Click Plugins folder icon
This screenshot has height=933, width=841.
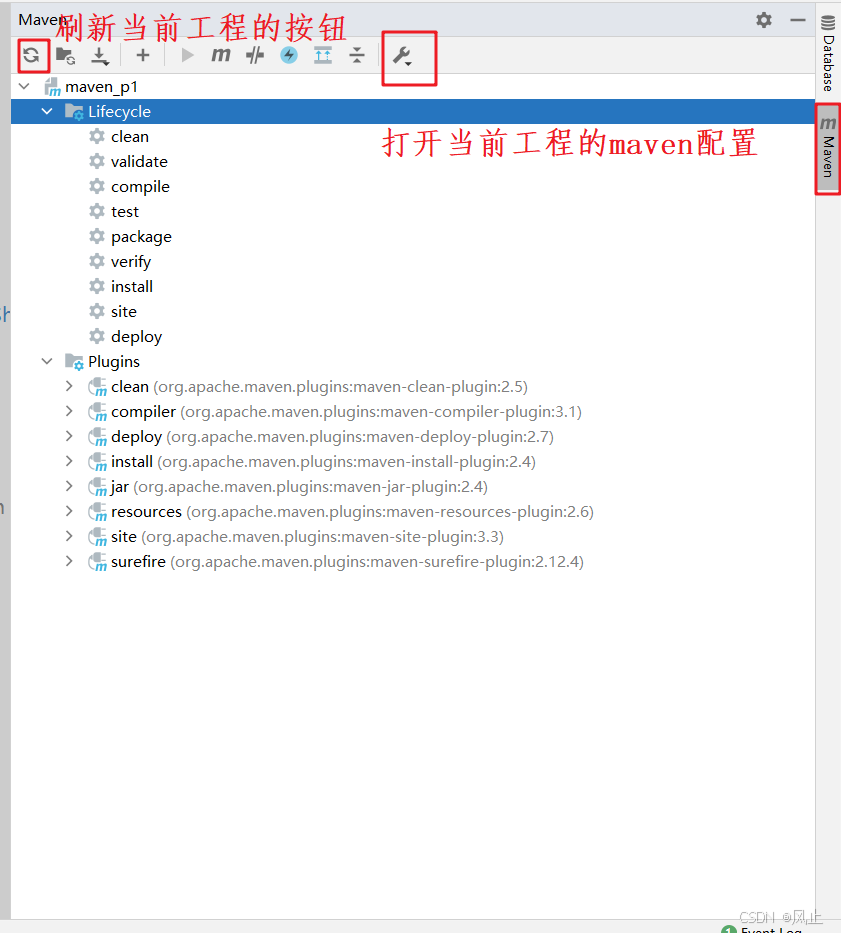74,362
